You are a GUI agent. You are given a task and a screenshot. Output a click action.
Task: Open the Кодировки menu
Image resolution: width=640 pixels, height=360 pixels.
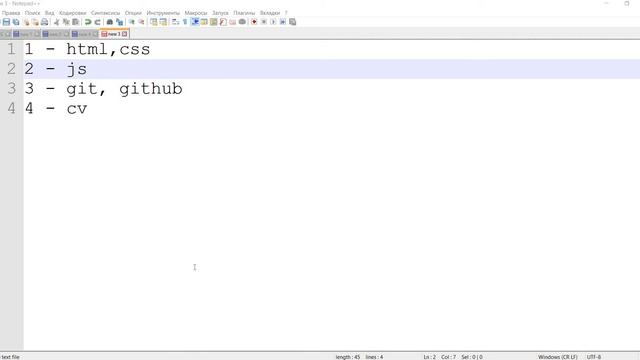73,13
